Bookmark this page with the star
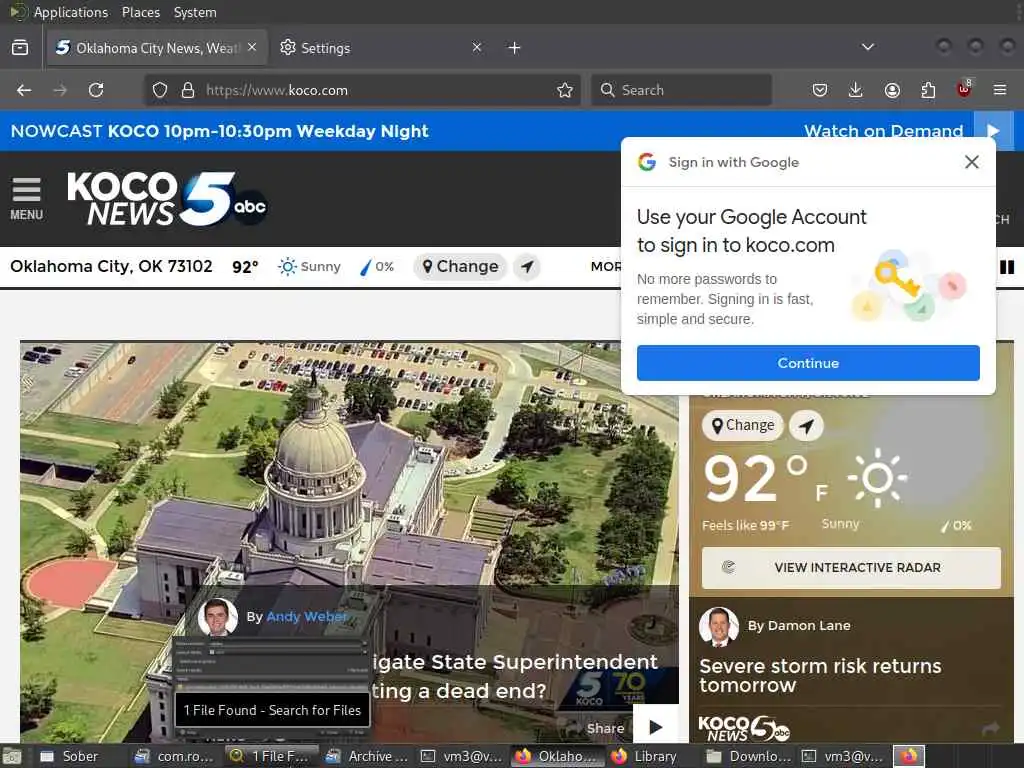Image resolution: width=1024 pixels, height=768 pixels. point(565,90)
